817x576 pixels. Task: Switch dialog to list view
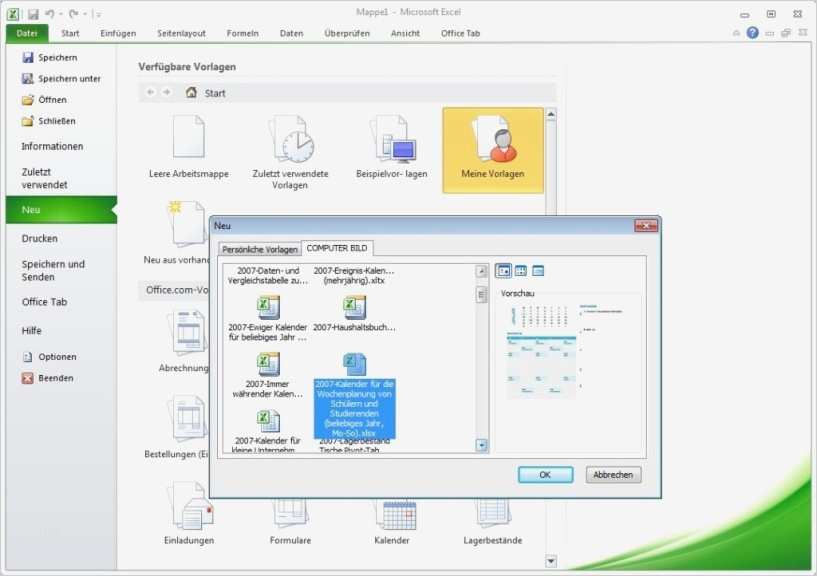(x=522, y=270)
